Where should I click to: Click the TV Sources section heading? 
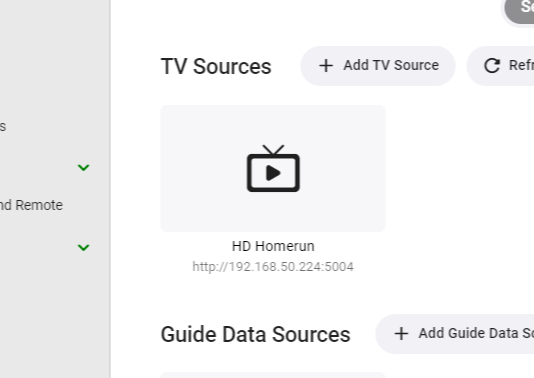(216, 66)
